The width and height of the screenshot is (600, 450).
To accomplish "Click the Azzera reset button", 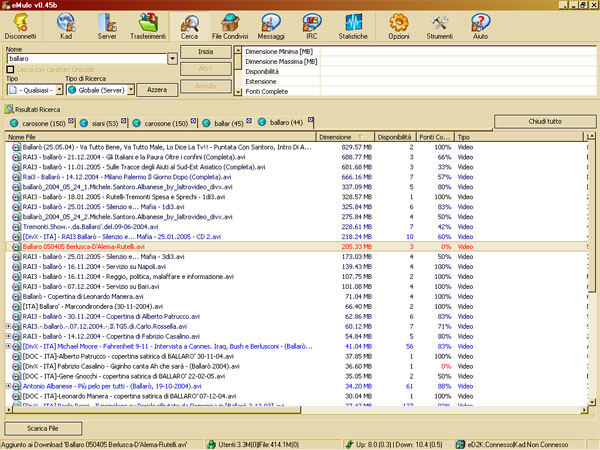I will 157,90.
